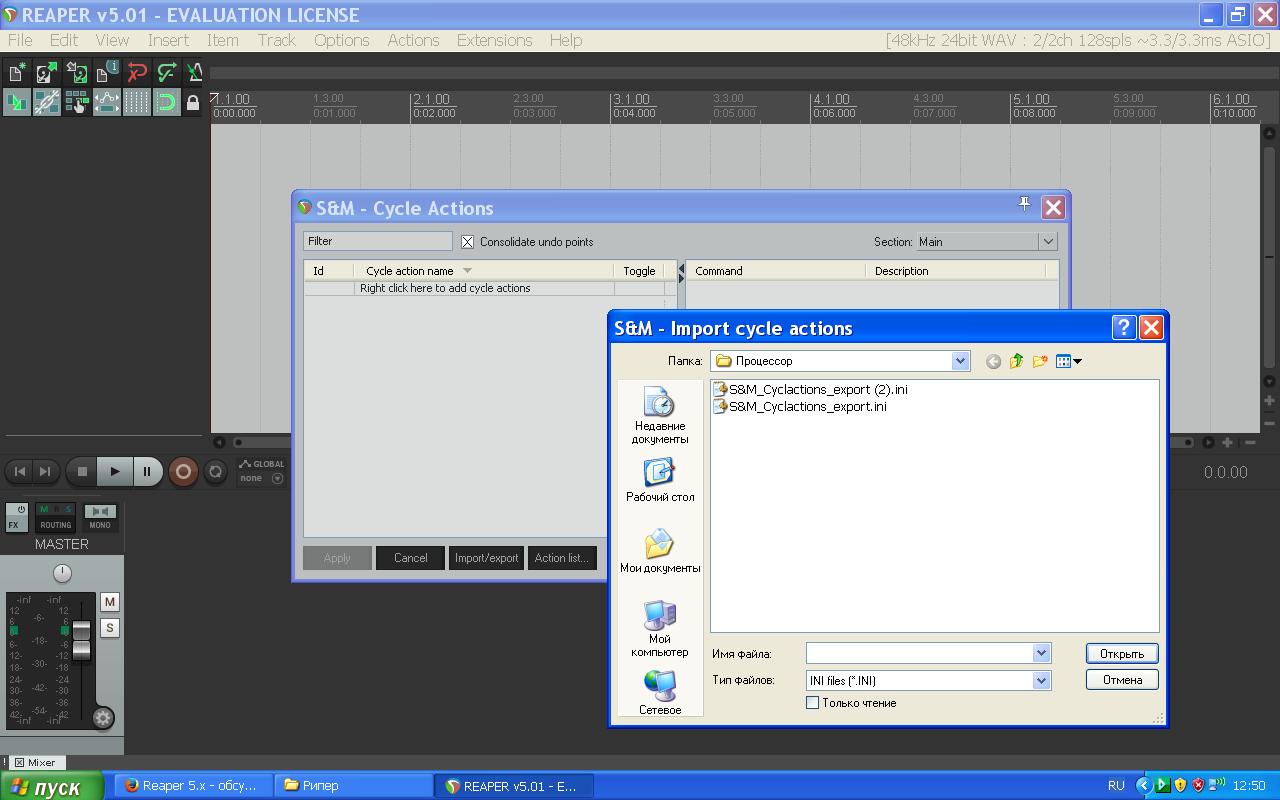The width and height of the screenshot is (1280, 800).
Task: Click the red Undo toolbar icon
Action: click(x=137, y=72)
